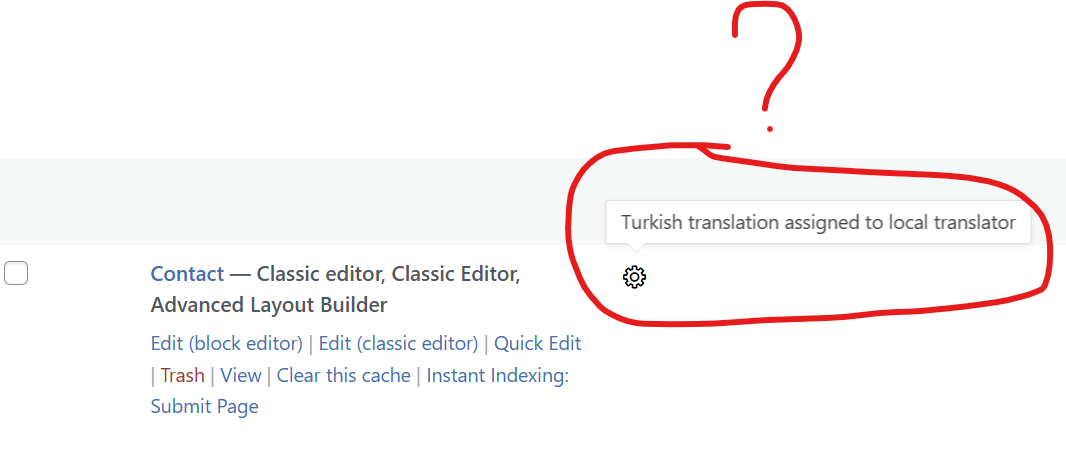The width and height of the screenshot is (1066, 468).
Task: Click the word Submit Page on the last line
Action: pos(204,407)
